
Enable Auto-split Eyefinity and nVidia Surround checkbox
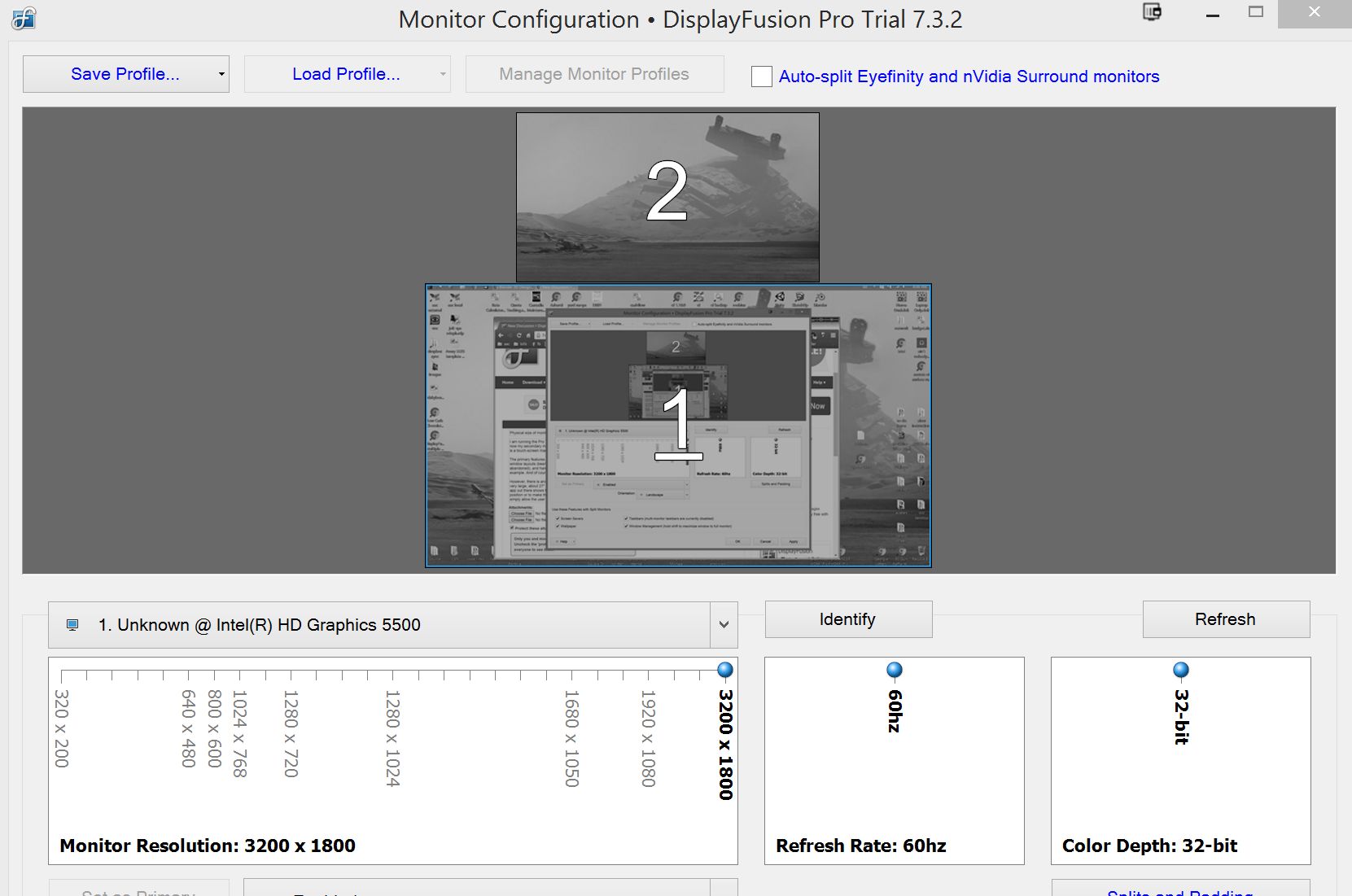(x=762, y=76)
